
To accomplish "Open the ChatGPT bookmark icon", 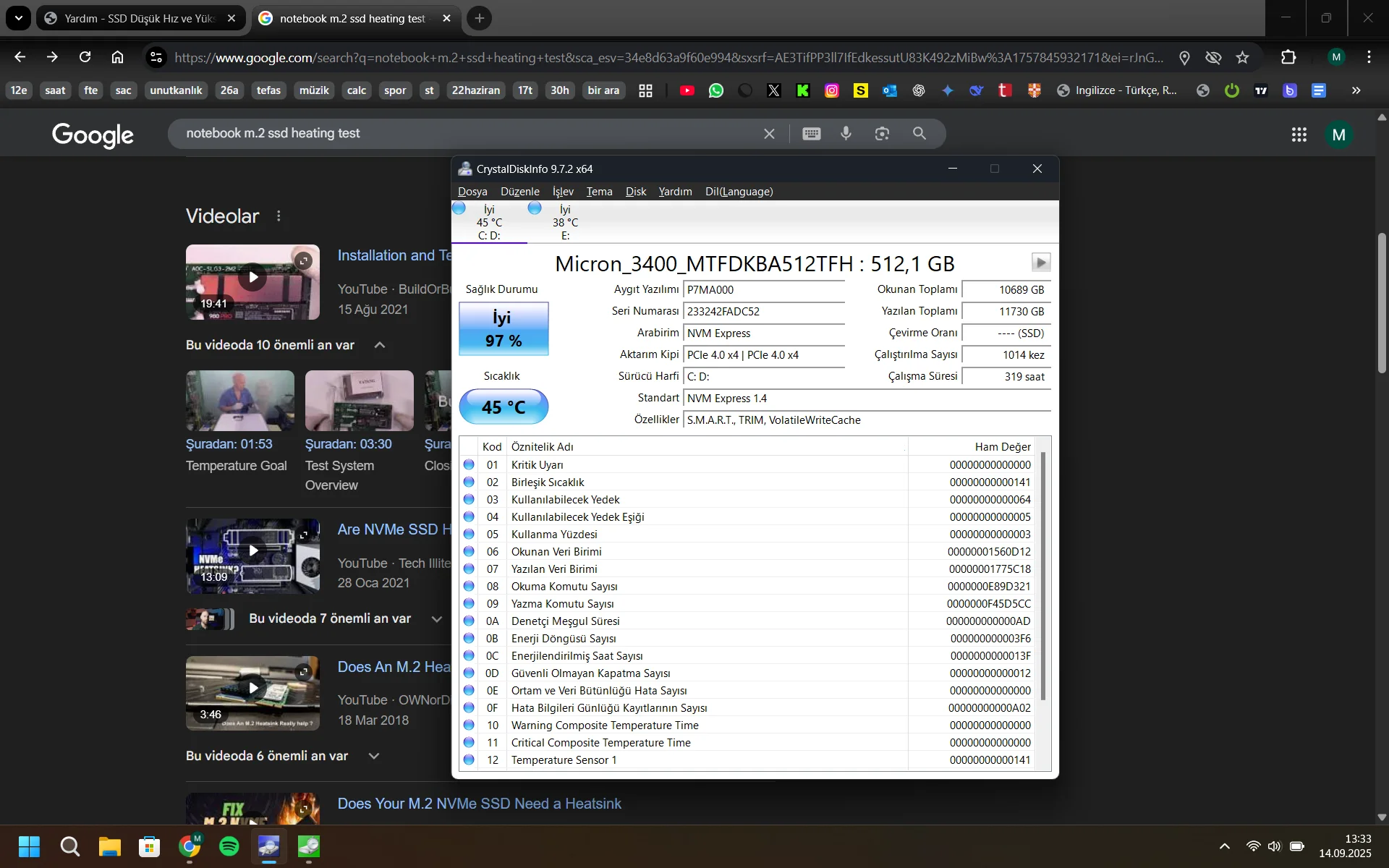I will (918, 90).
